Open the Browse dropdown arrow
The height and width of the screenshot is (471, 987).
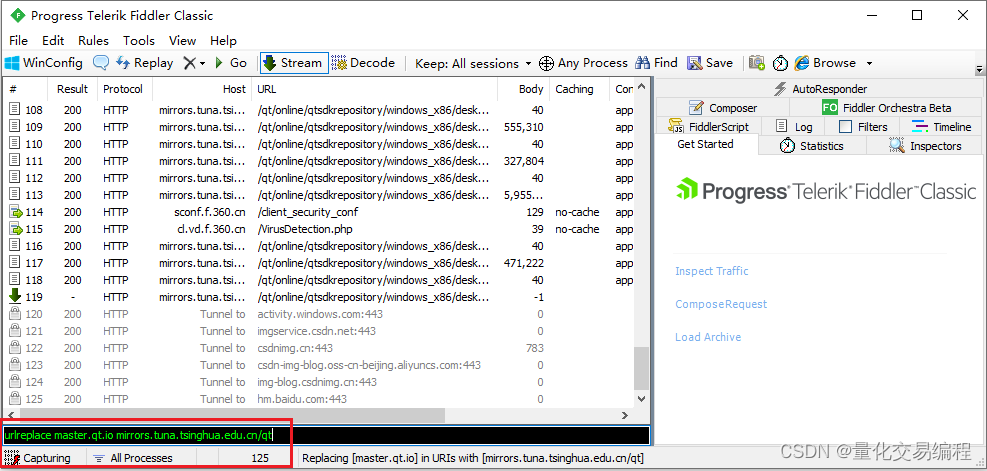point(869,64)
